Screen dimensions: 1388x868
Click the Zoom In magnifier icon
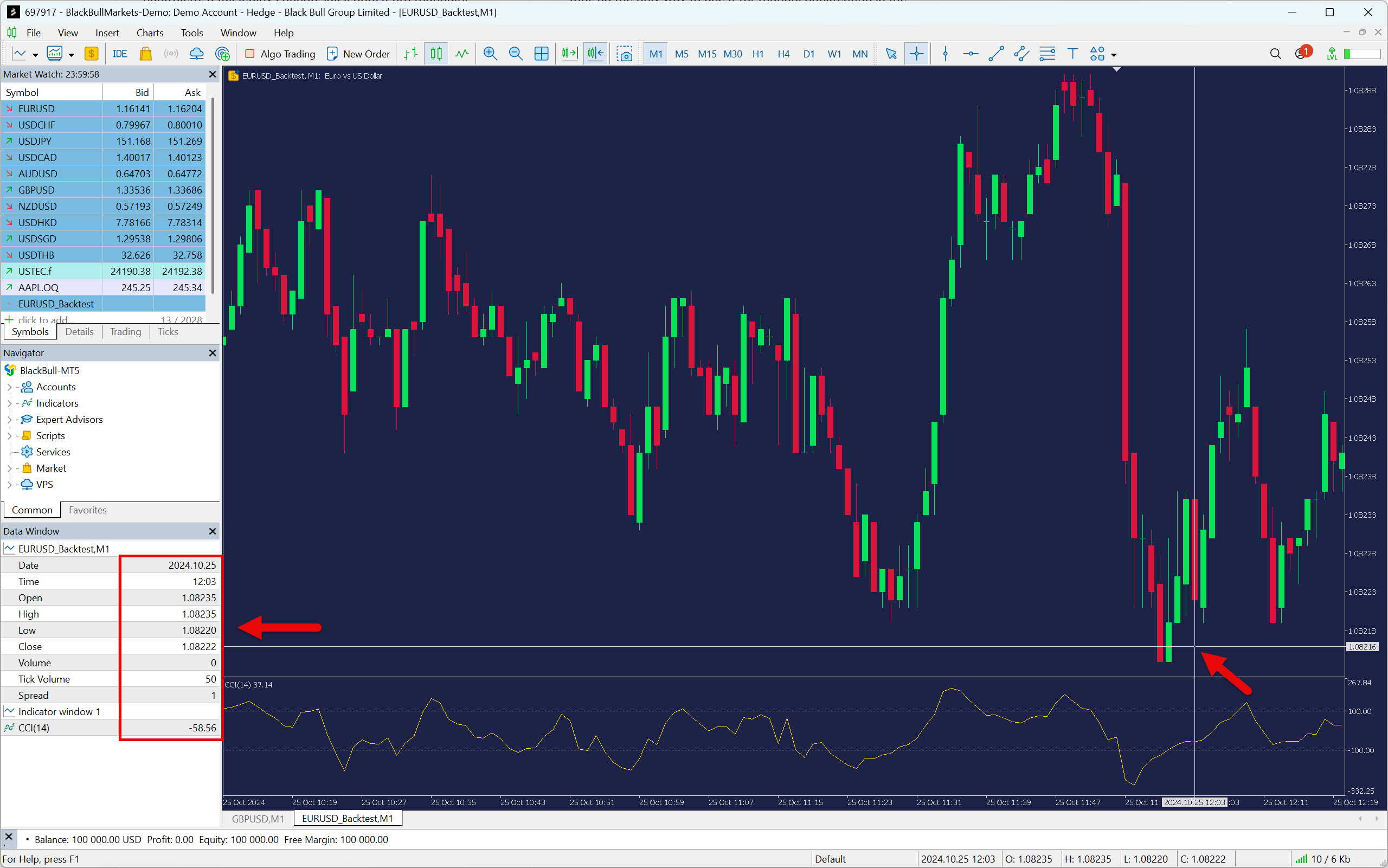click(x=490, y=54)
